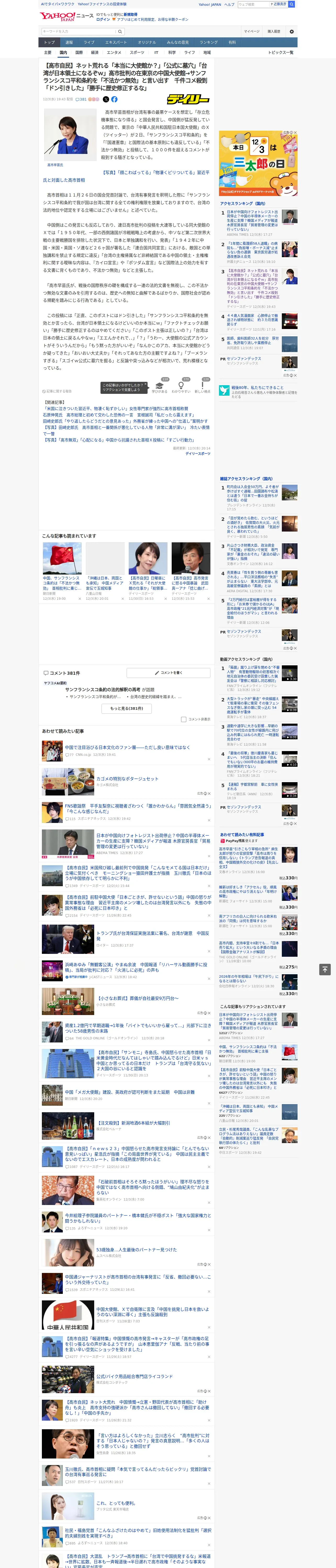Share the article on Facebook
This screenshot has width=336, height=1568.
click(114, 99)
